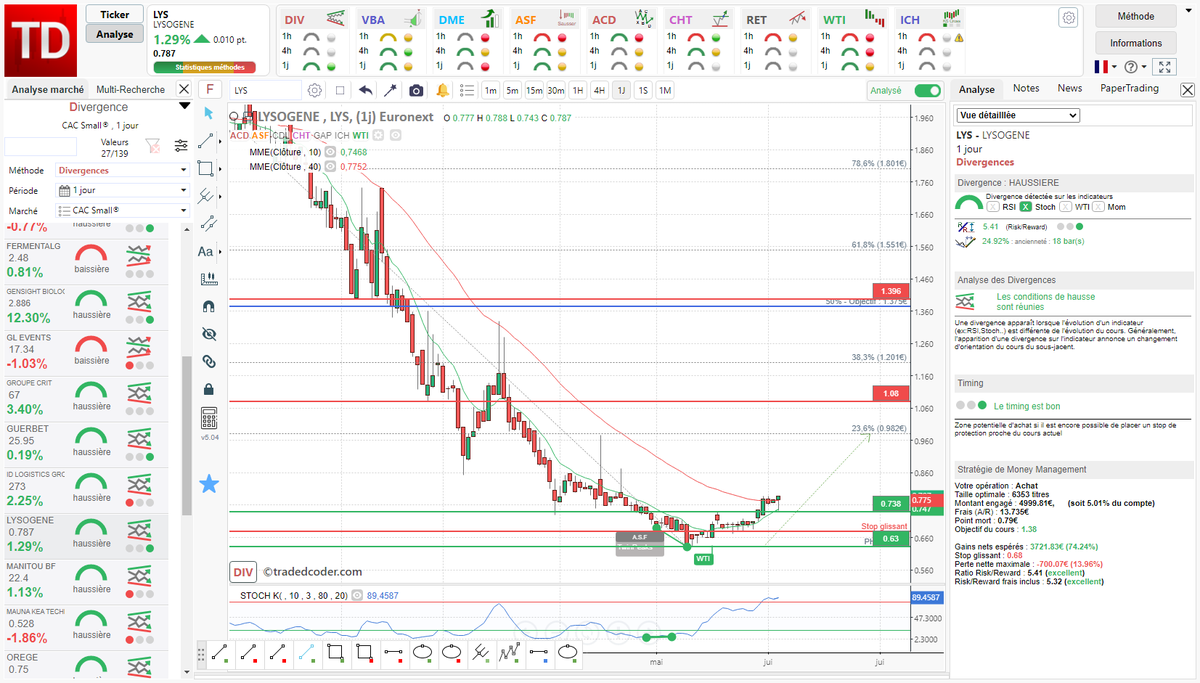Click the Informations button
1200x683 pixels.
(x=1136, y=43)
